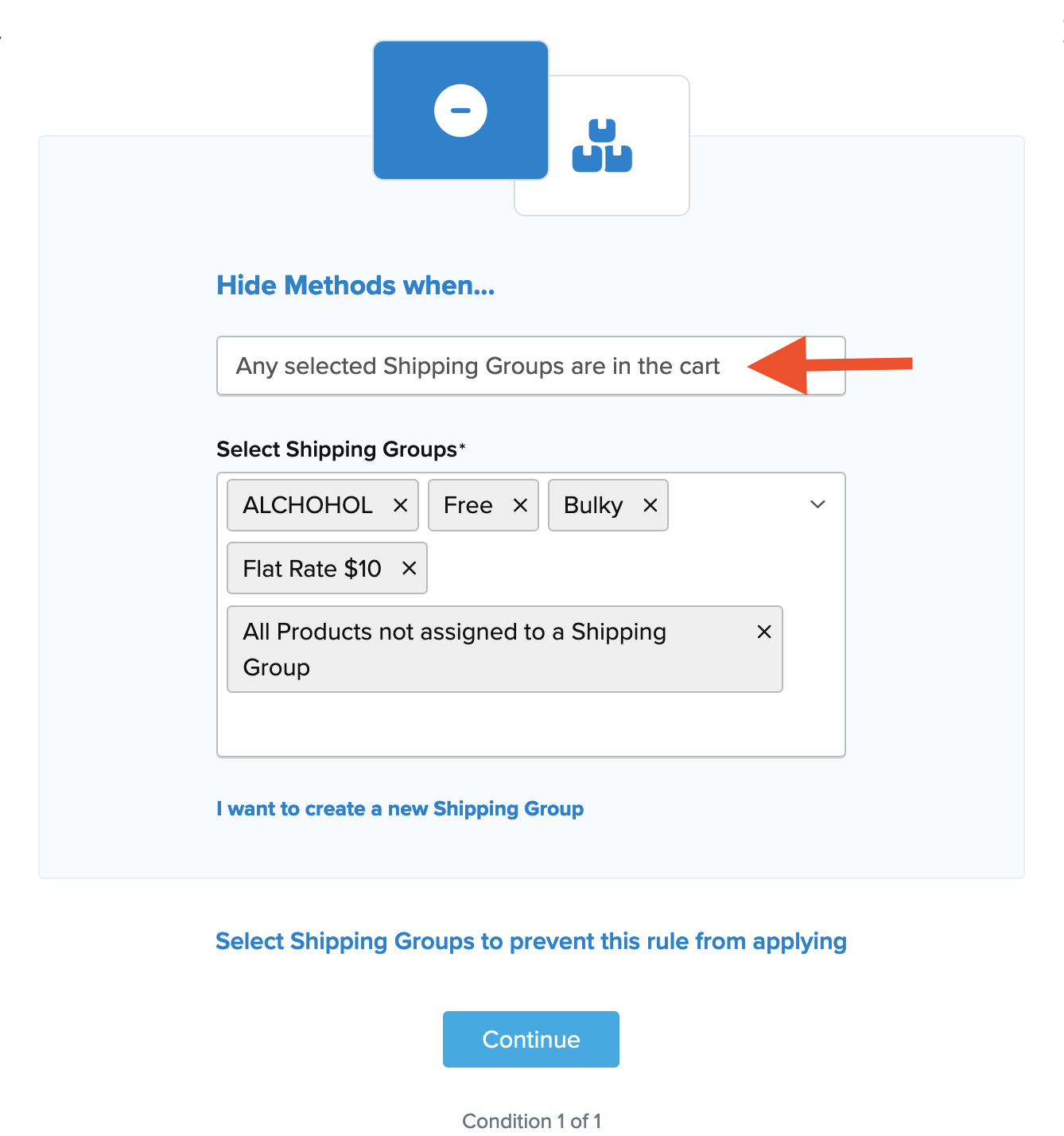Viewport: 1064px width, 1136px height.
Task: Remove the ALCHOHOL shipping group tag
Action: tap(401, 505)
